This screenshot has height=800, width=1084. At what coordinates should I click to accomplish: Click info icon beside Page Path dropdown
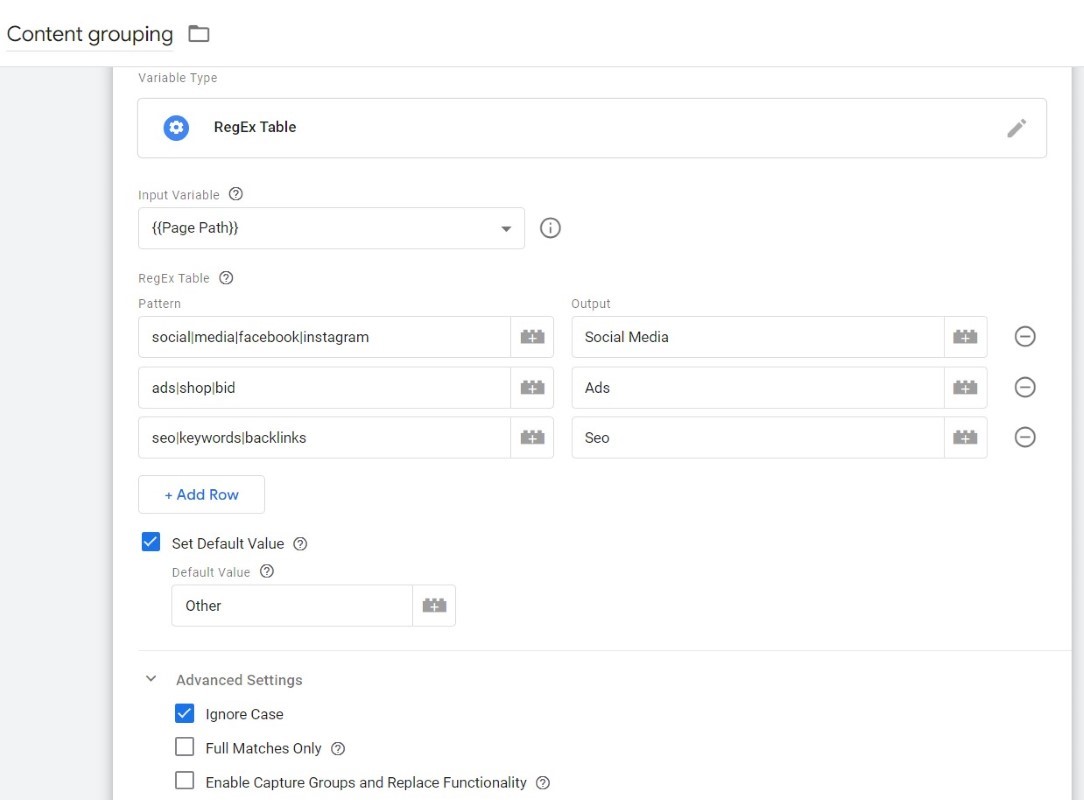click(x=550, y=228)
